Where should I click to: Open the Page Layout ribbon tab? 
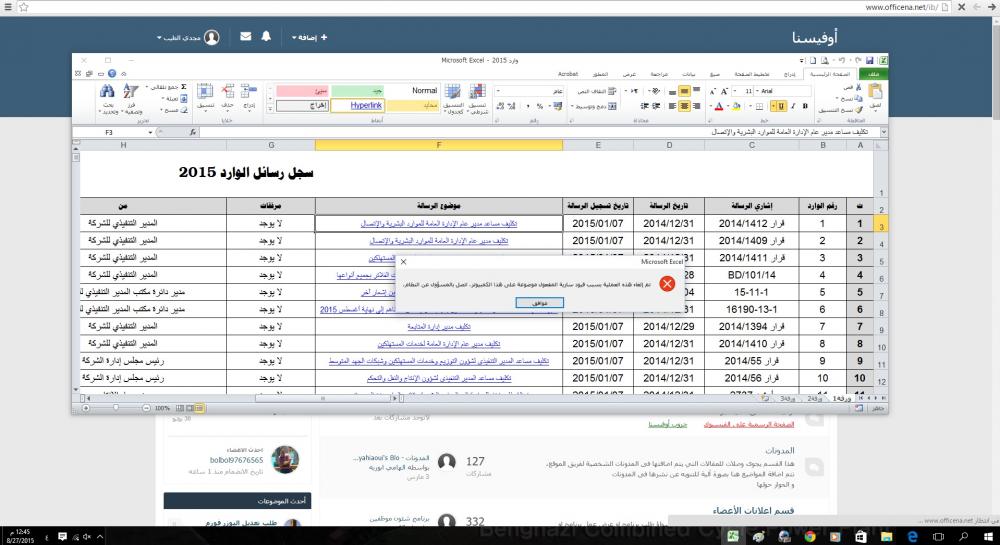[752, 74]
